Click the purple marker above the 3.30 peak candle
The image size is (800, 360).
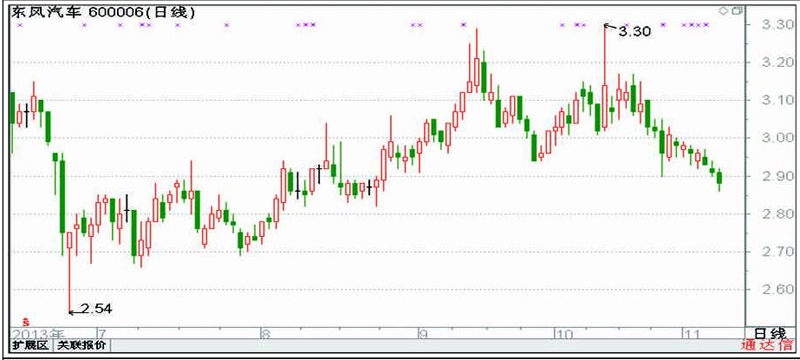627,24
